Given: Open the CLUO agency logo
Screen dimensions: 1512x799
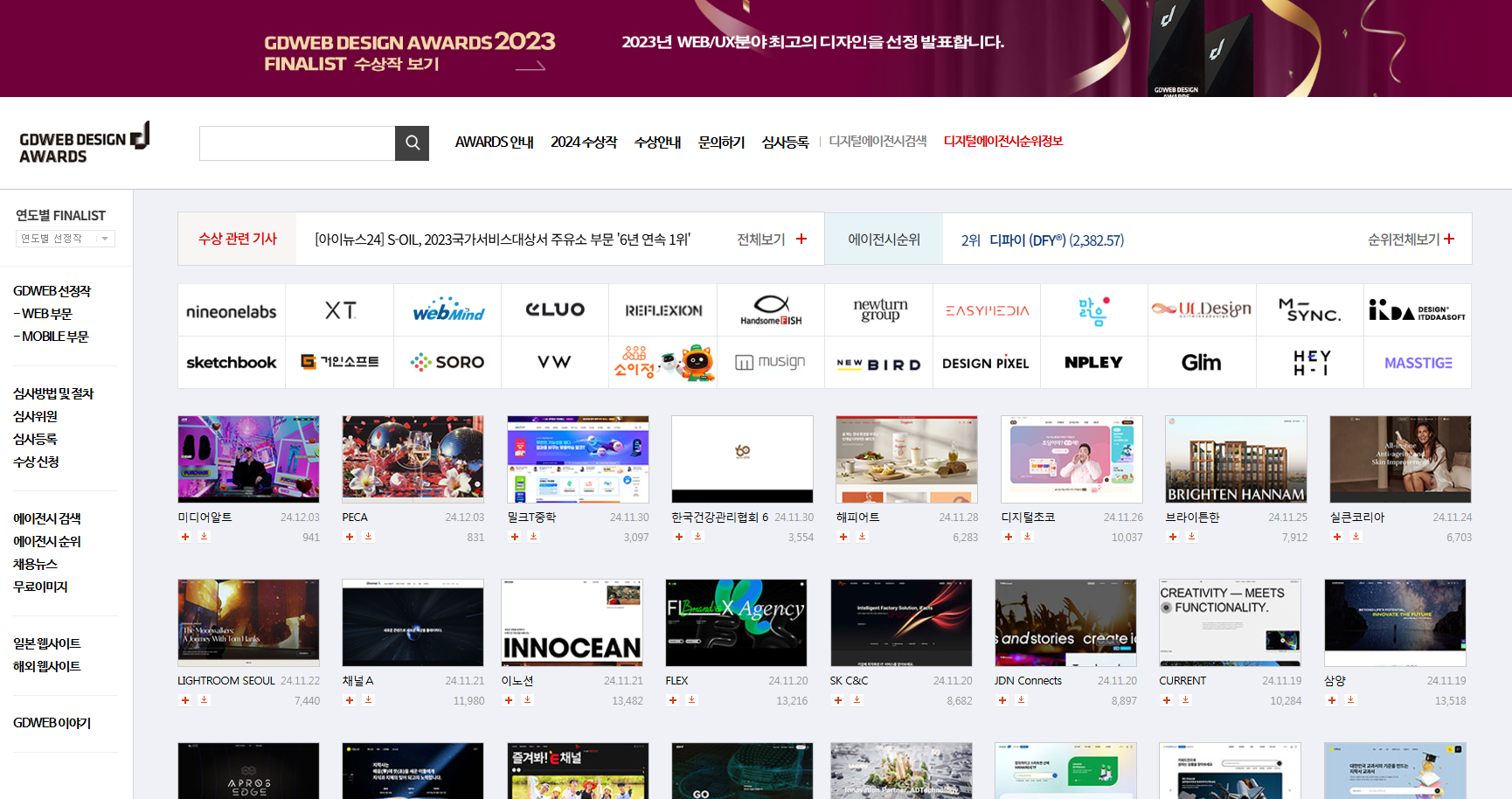Looking at the screenshot, I should pos(555,311).
